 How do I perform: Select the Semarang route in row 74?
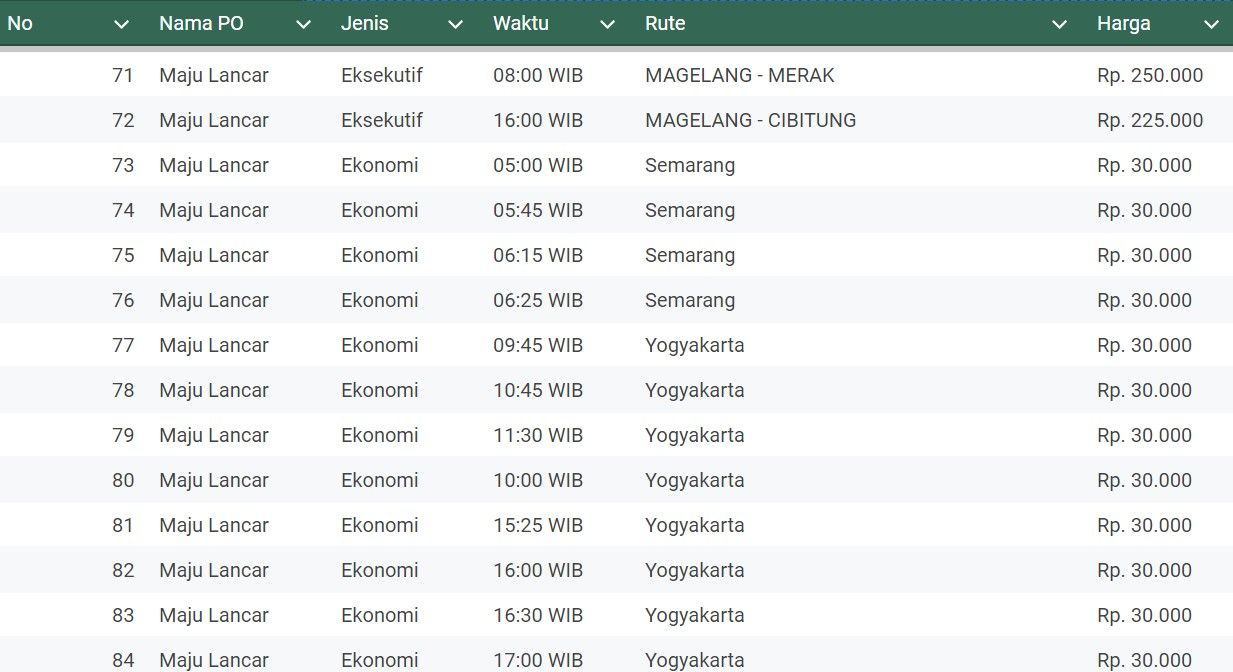(690, 210)
